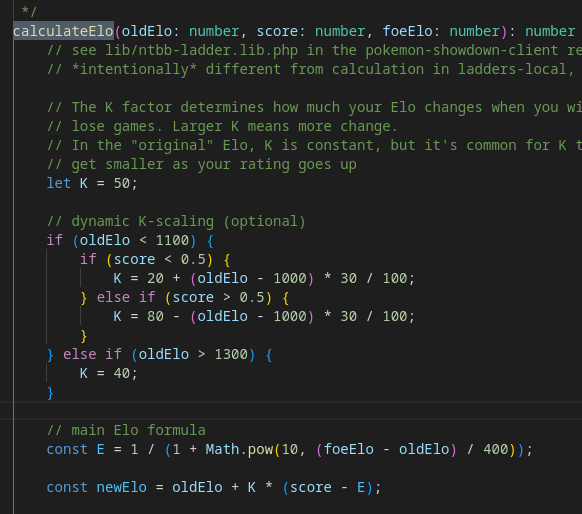582x514 pixels.
Task: Click the 'K = 20 + (oldElo - 1000)' line
Action: [x=264, y=278]
